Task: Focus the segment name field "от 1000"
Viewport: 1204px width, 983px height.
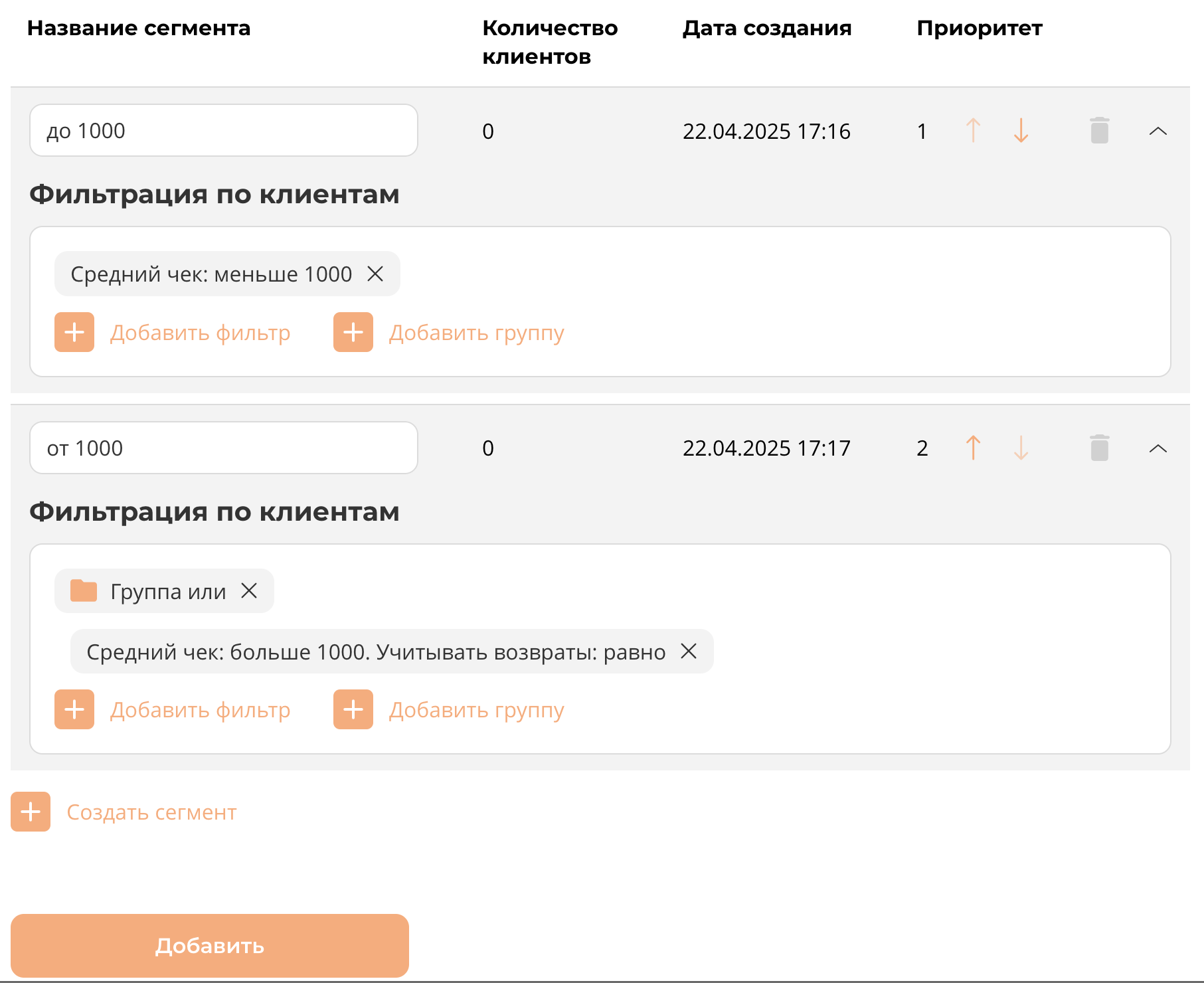Action: 224,448
